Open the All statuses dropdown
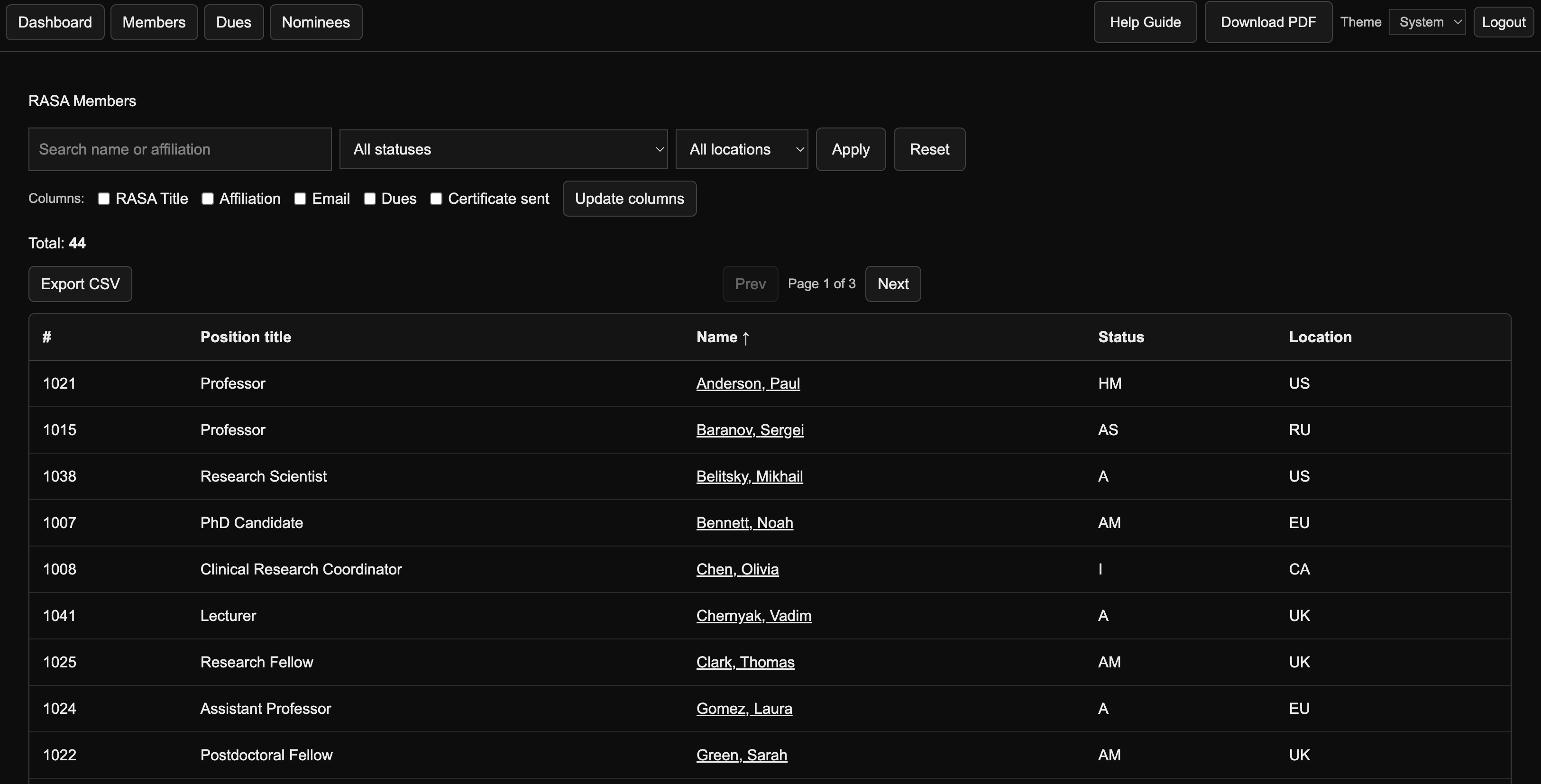The height and width of the screenshot is (784, 1541). pos(503,149)
